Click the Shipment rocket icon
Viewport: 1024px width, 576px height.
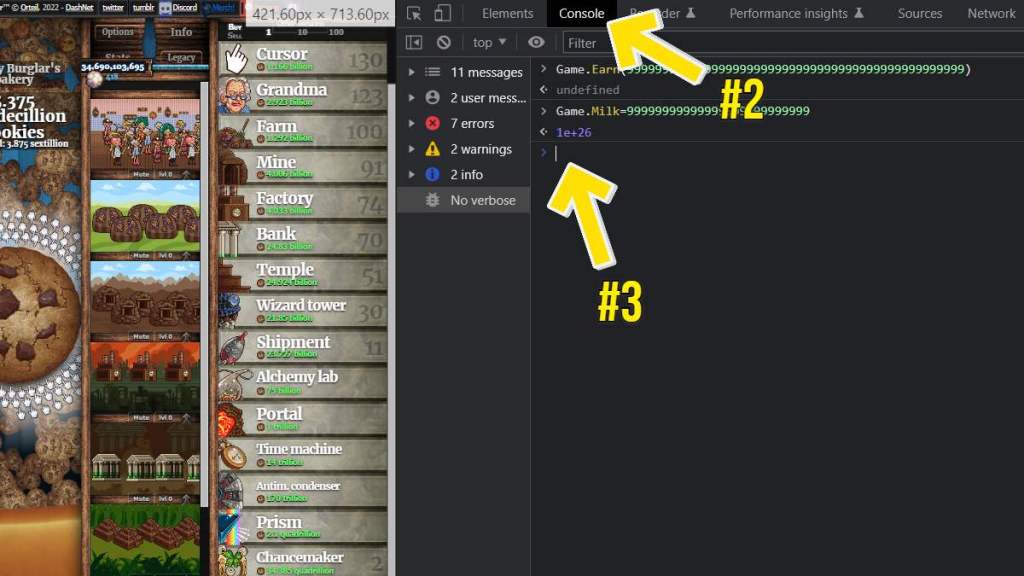pyautogui.click(x=234, y=347)
